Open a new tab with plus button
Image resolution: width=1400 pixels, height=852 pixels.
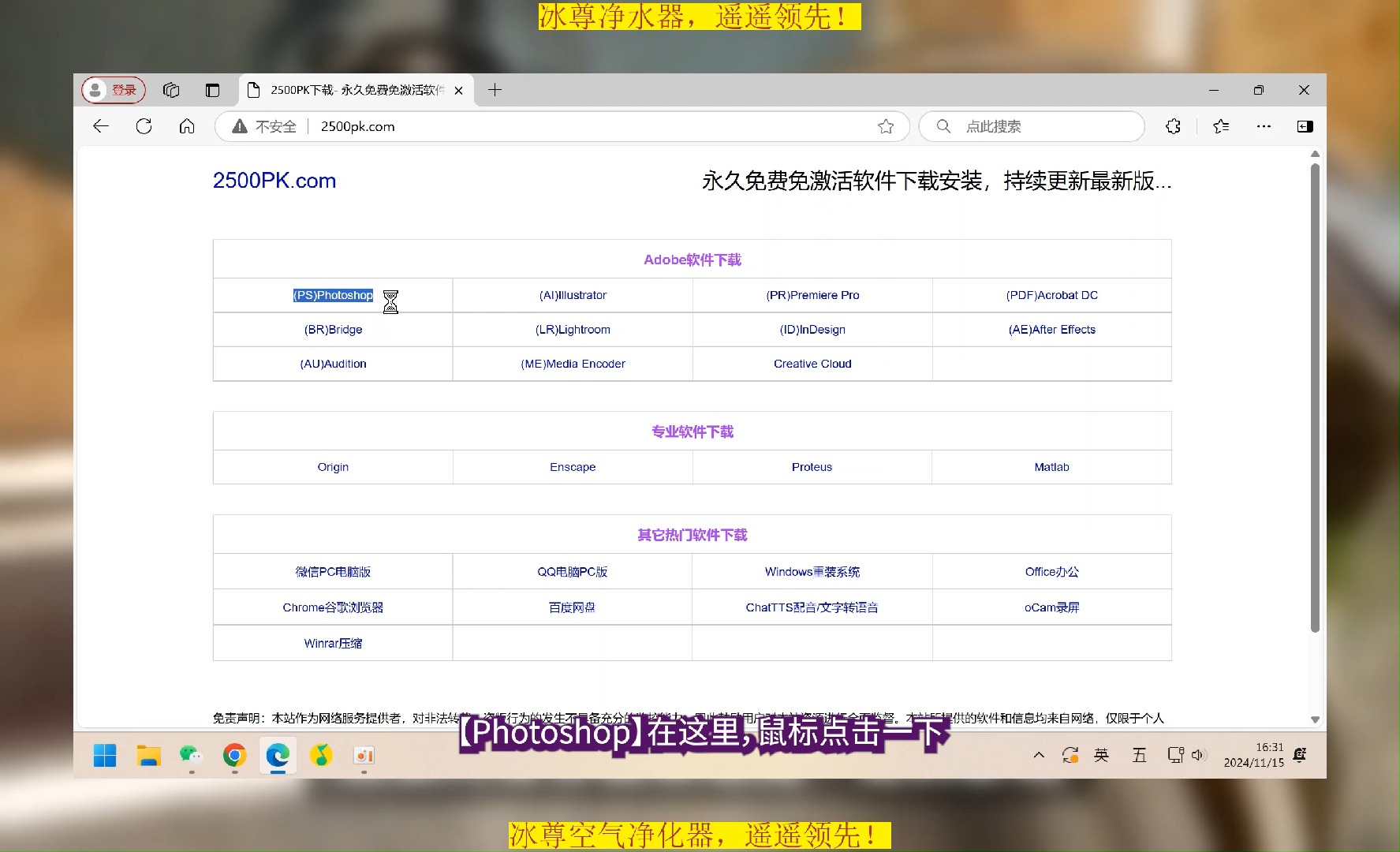(x=495, y=90)
